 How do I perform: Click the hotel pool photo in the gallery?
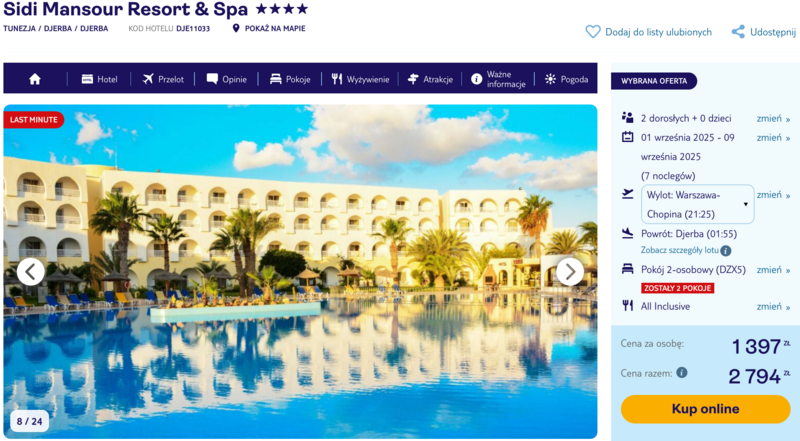click(x=300, y=272)
